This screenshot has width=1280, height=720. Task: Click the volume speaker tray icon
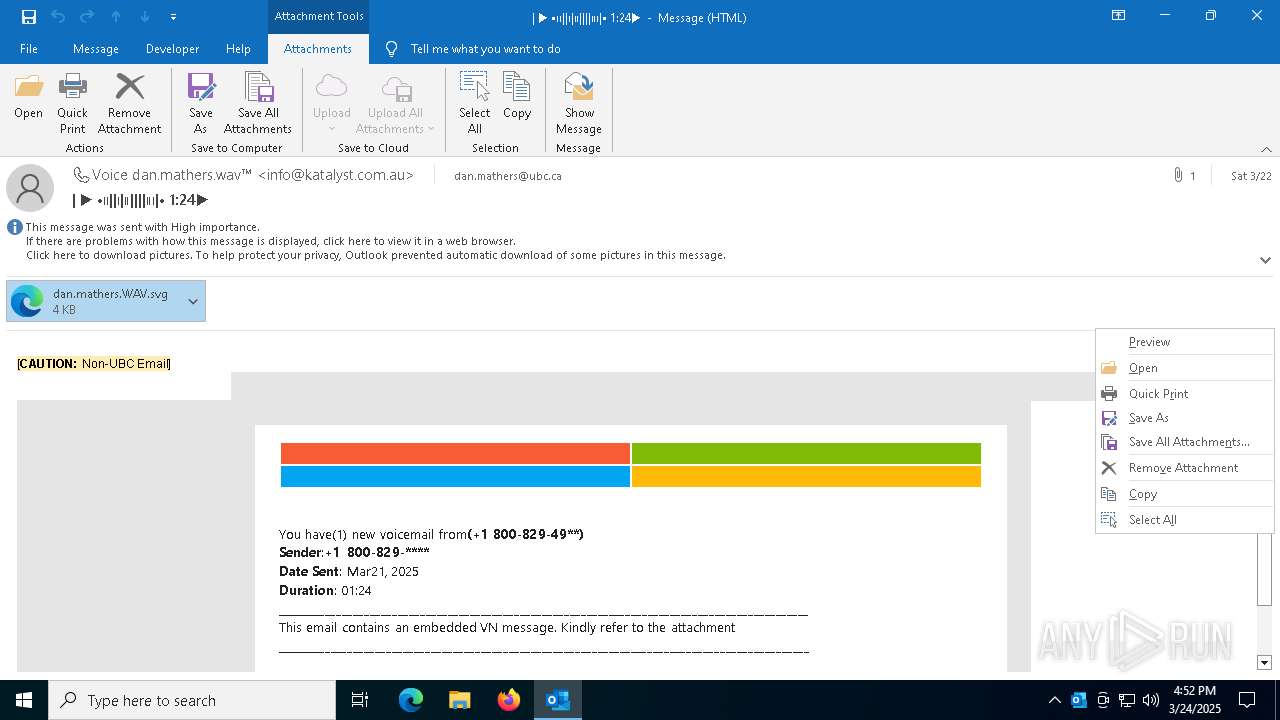(x=1151, y=700)
